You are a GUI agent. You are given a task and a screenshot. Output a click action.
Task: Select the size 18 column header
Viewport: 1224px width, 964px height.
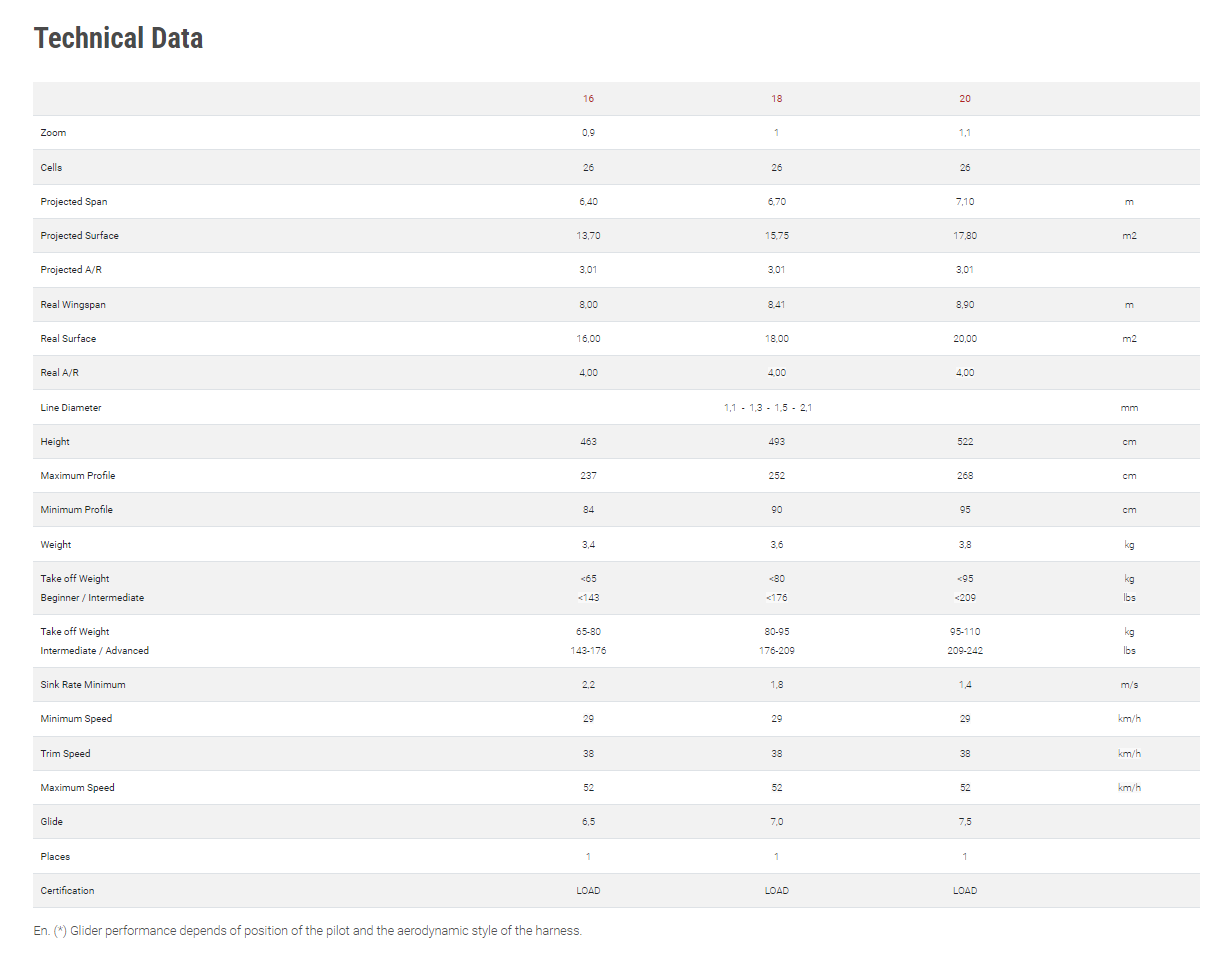coord(776,99)
